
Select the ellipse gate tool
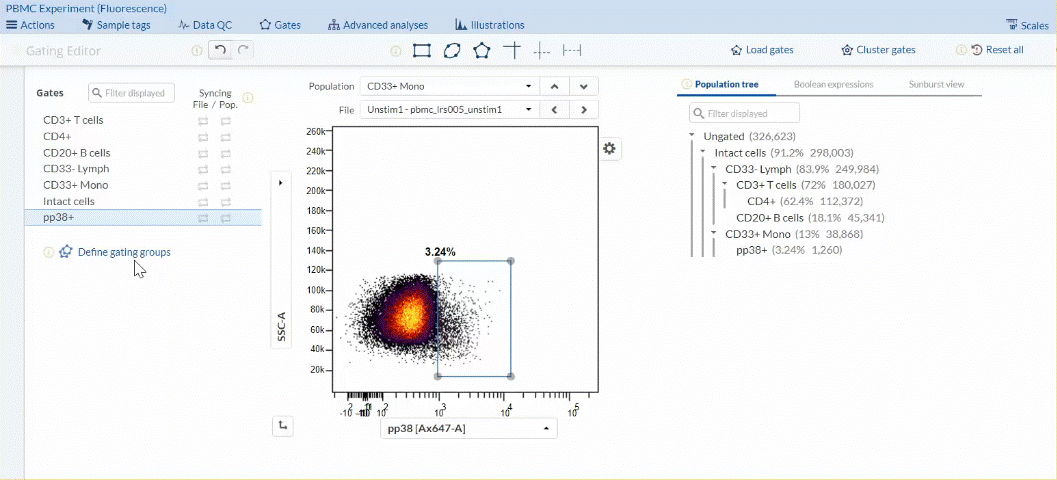(452, 50)
